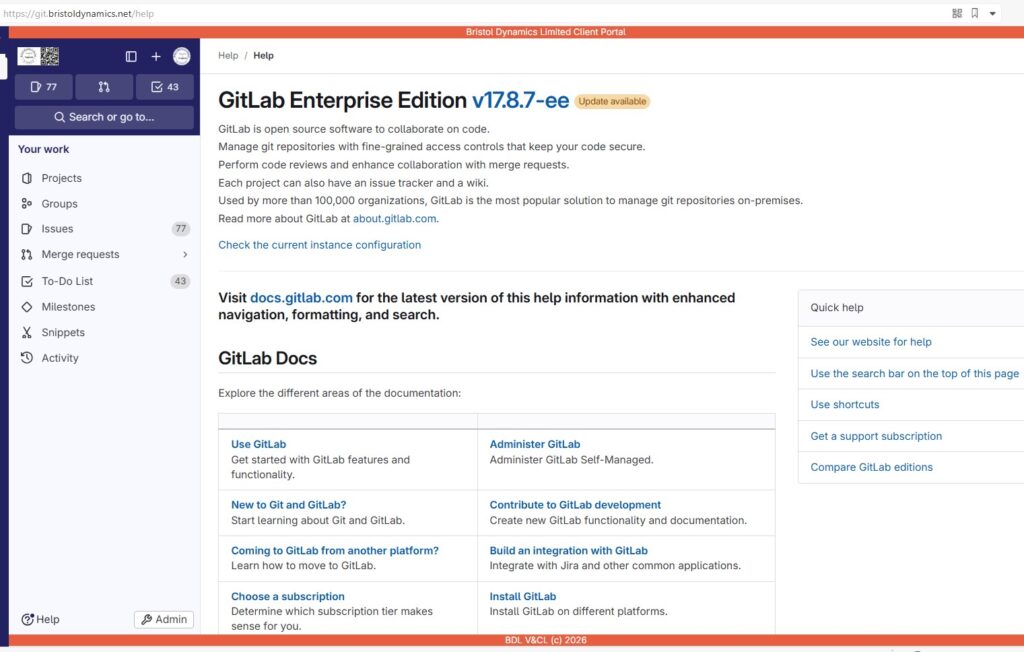Click the Admin button
1024x652 pixels.
[x=164, y=620]
